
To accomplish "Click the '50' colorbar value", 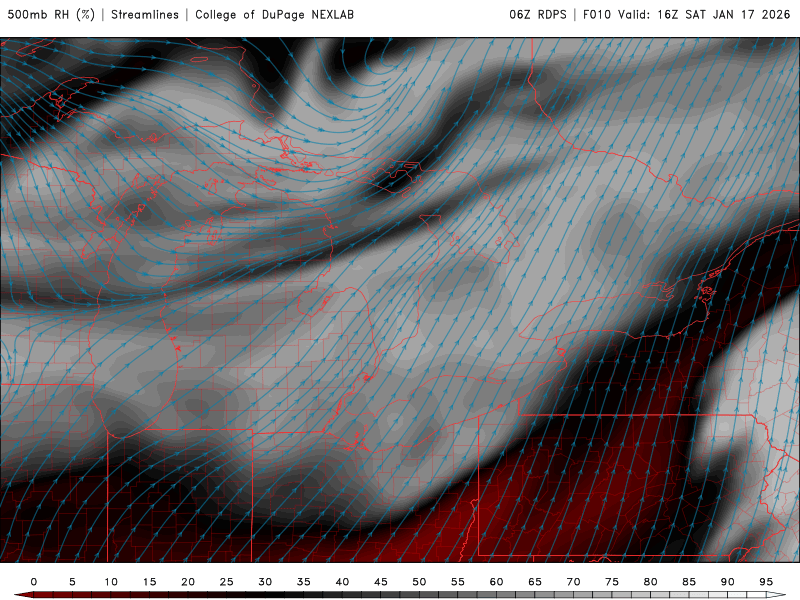I will pos(419,582).
